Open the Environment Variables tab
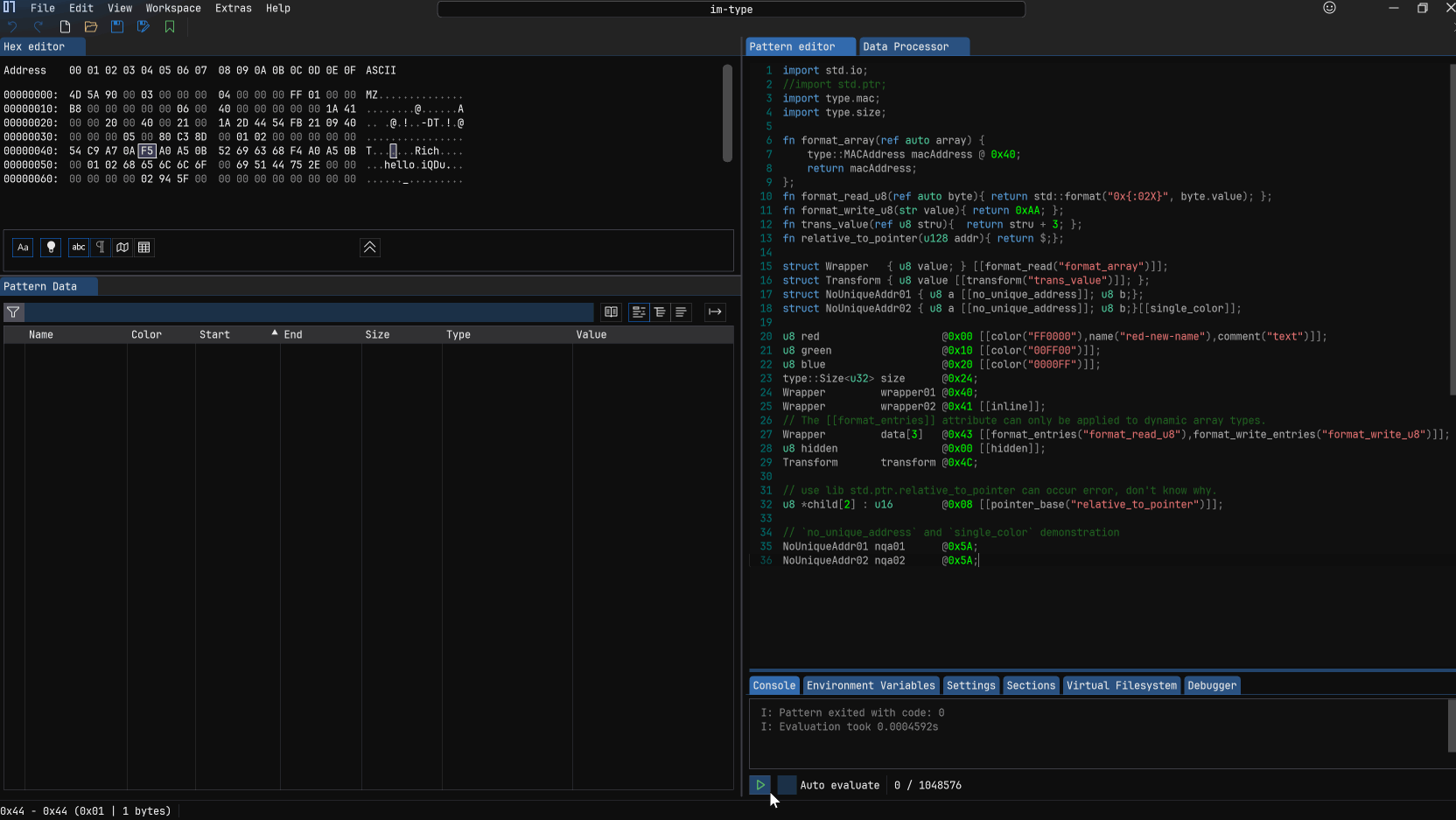 click(x=871, y=685)
